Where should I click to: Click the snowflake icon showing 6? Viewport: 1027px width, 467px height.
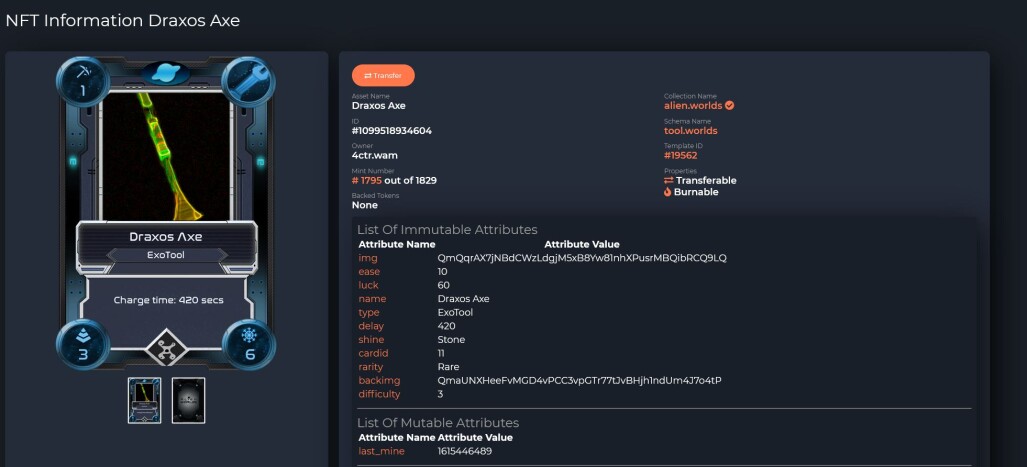tap(249, 345)
